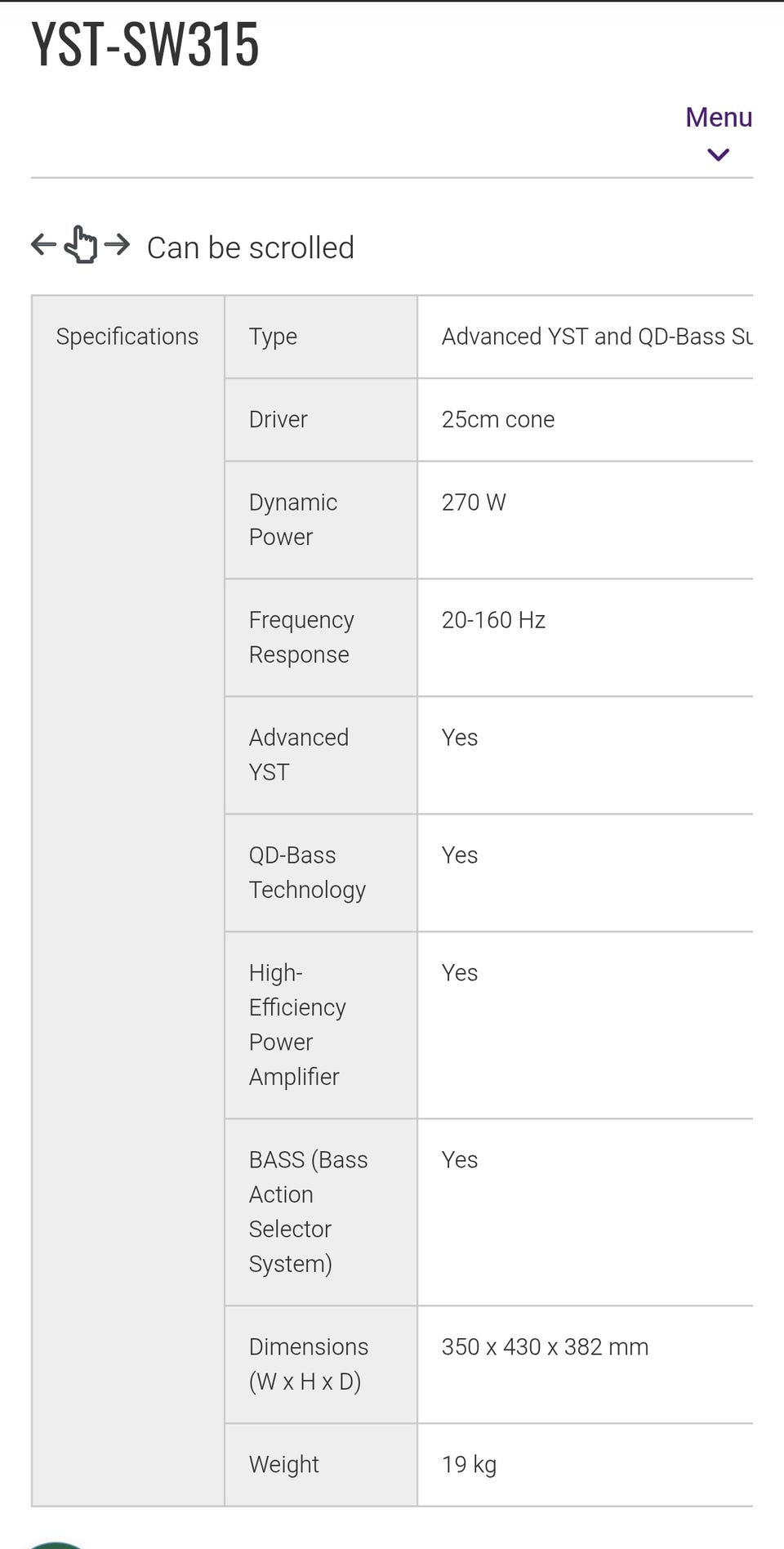Tap the hand pointer scroll icon
Viewport: 784px width, 1549px height.
[x=81, y=244]
